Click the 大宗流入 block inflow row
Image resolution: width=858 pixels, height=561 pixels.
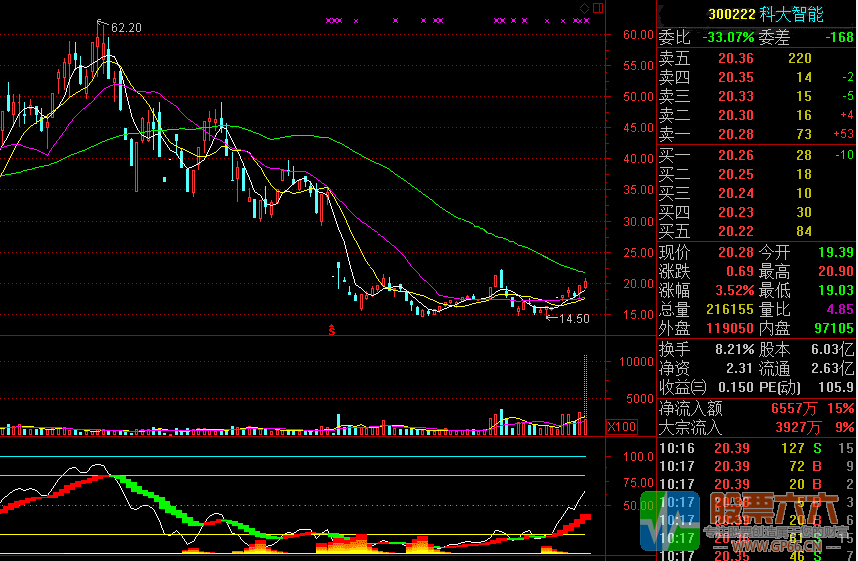click(756, 427)
